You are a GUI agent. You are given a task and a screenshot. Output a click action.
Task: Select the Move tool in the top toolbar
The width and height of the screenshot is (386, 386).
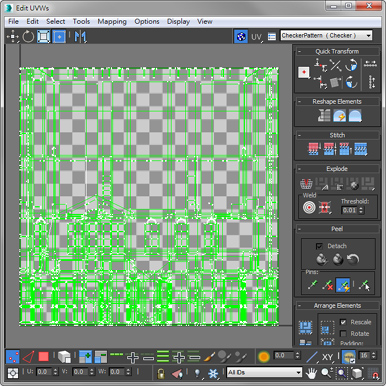(13, 36)
